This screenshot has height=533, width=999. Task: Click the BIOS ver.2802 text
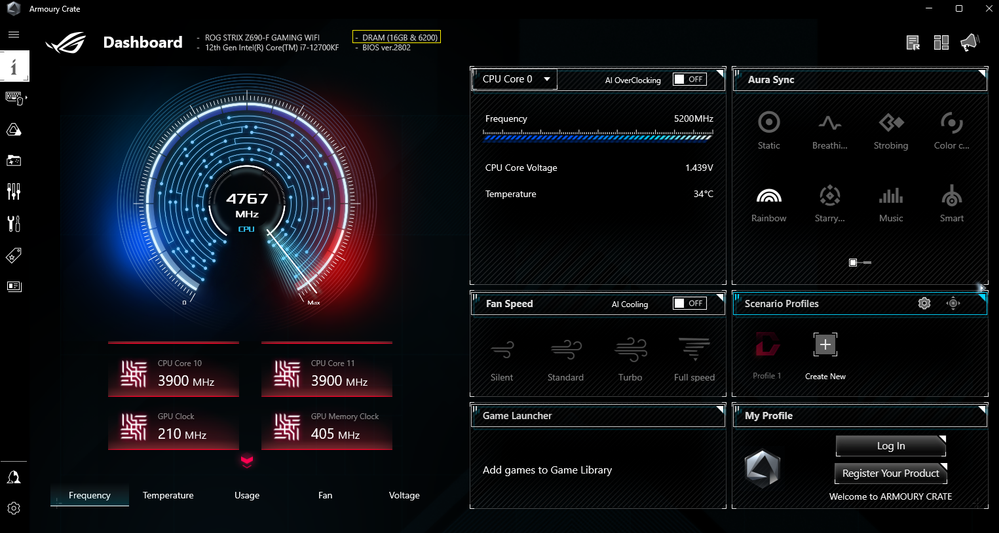coord(387,48)
